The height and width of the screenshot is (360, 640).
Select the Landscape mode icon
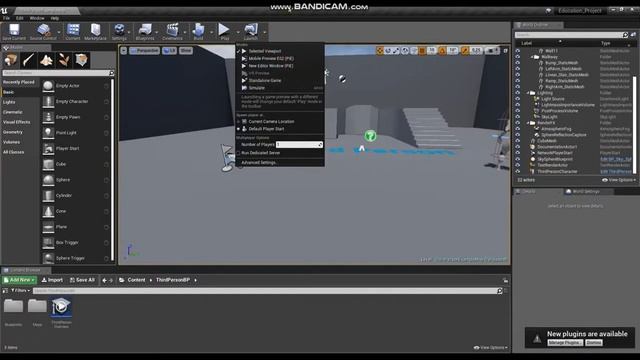point(46,60)
